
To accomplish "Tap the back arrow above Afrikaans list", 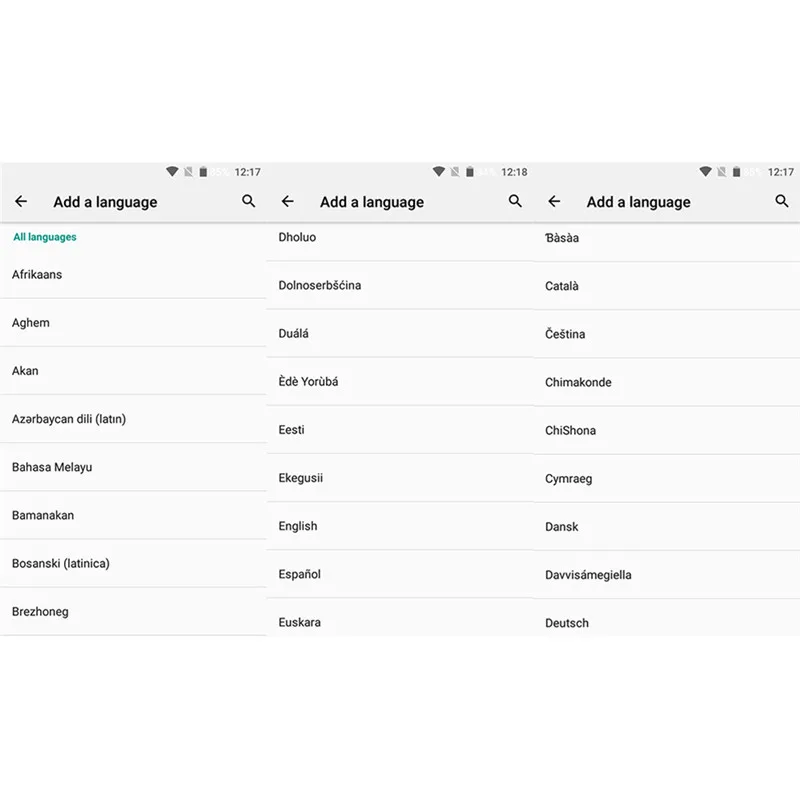I will point(21,201).
